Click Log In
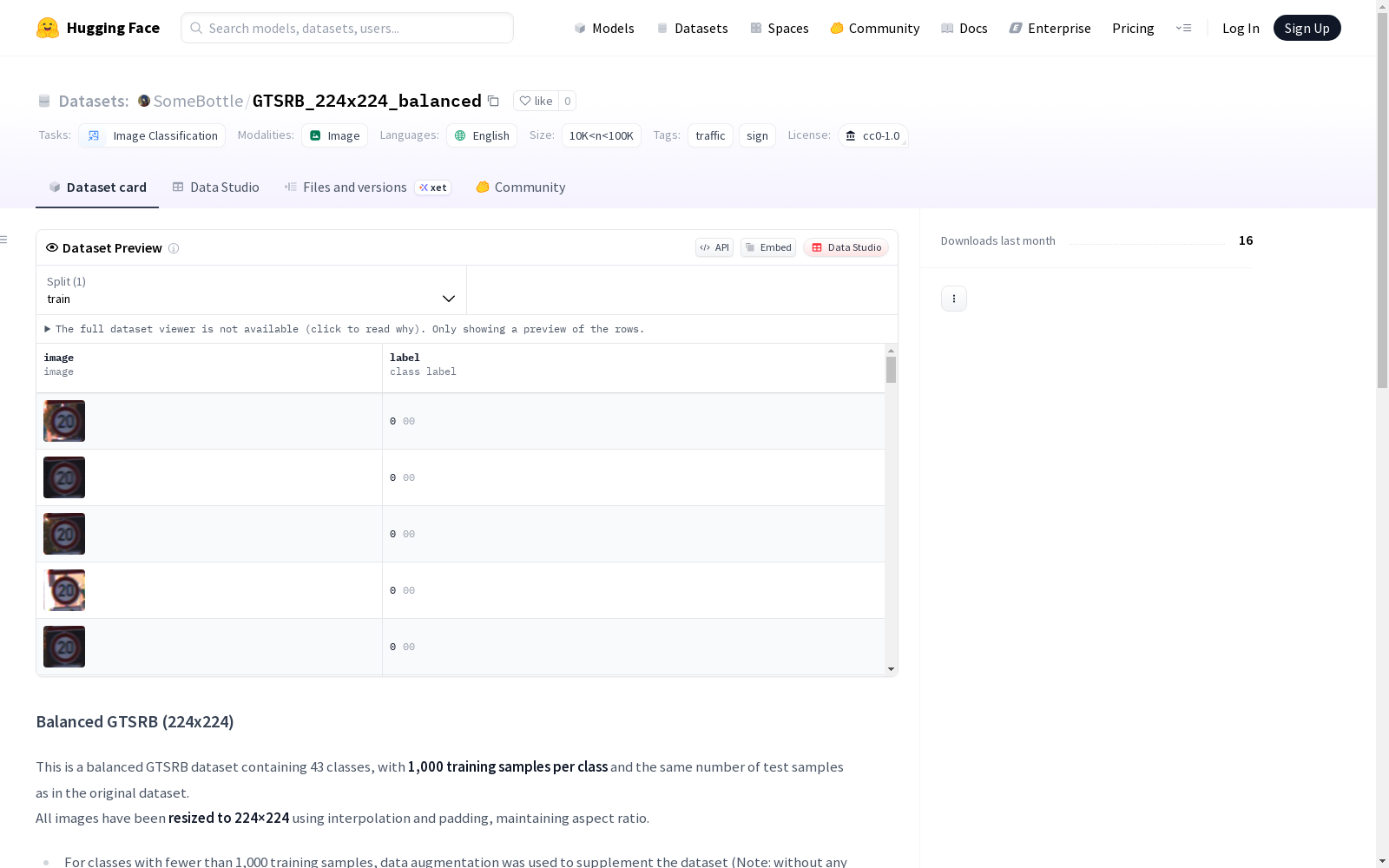The height and width of the screenshot is (868, 1389). click(1241, 28)
